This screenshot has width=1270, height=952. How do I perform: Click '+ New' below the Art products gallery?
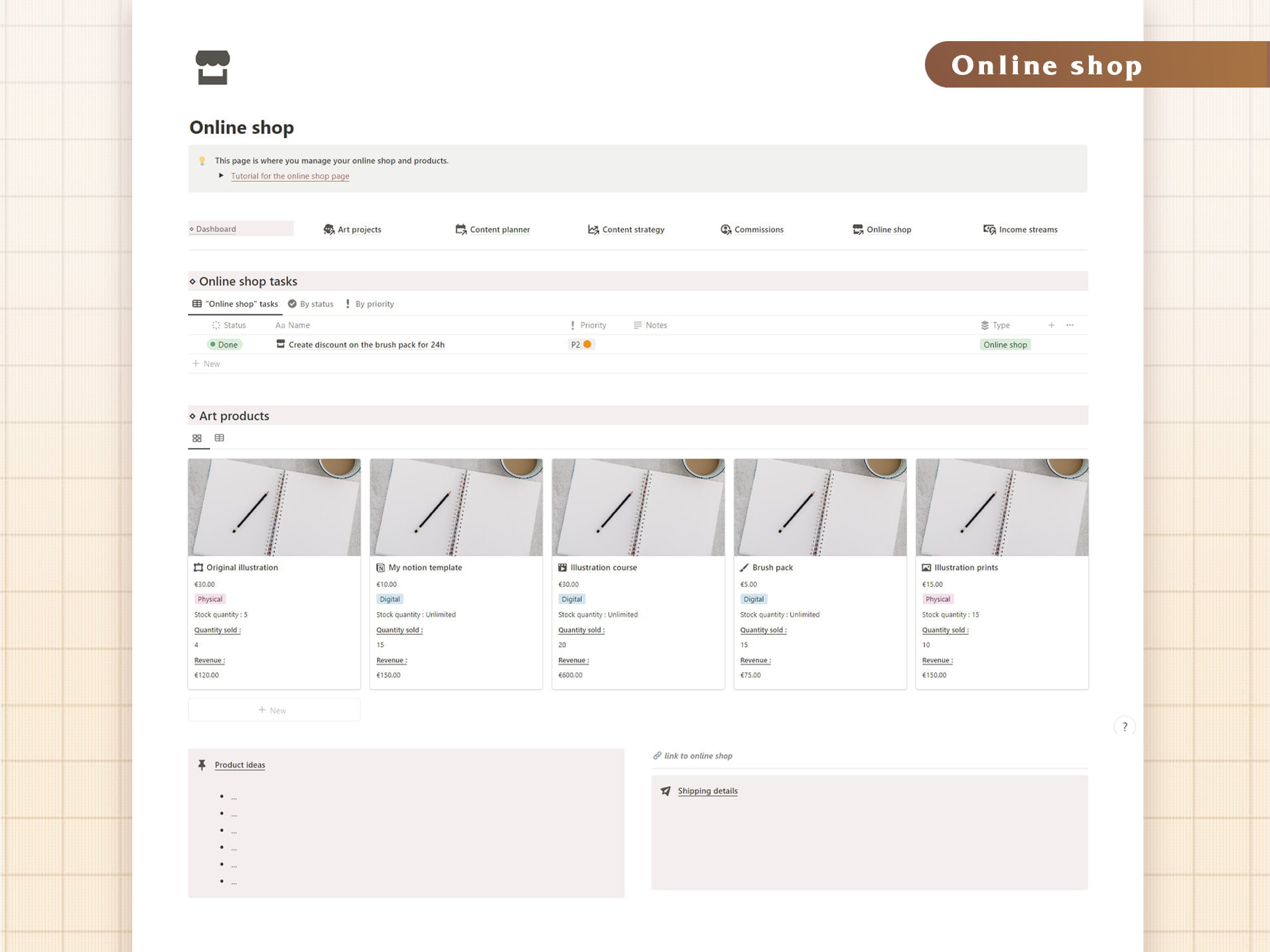coord(273,709)
